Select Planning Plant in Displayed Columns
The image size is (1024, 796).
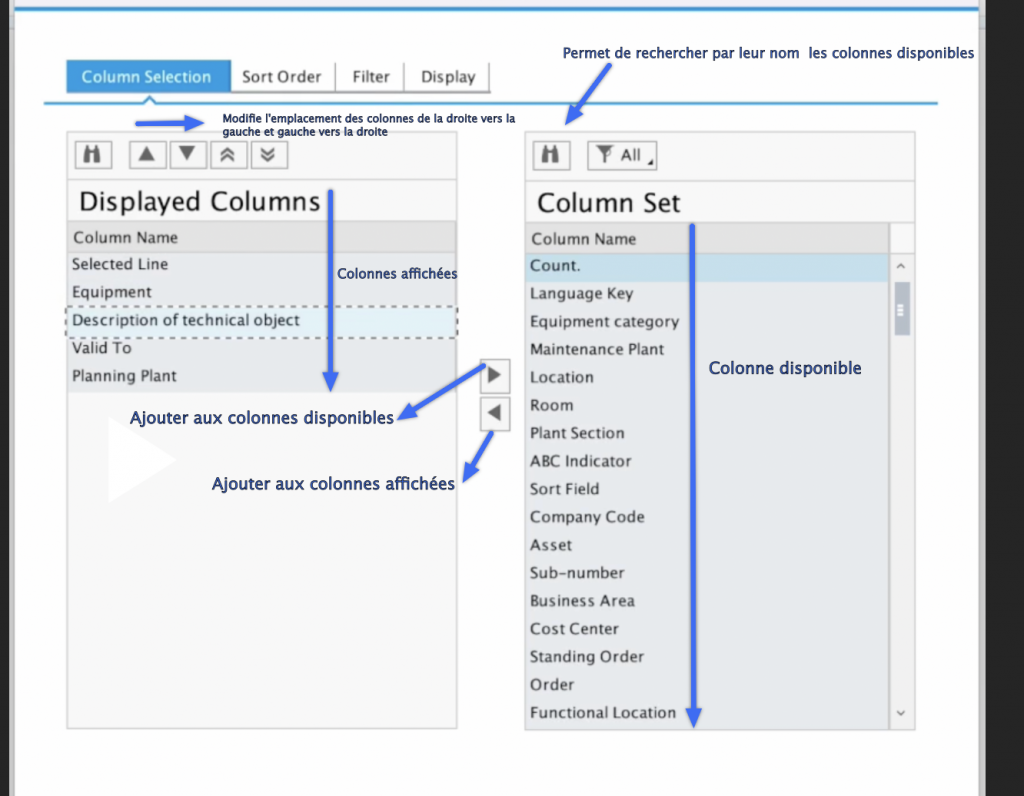click(124, 377)
